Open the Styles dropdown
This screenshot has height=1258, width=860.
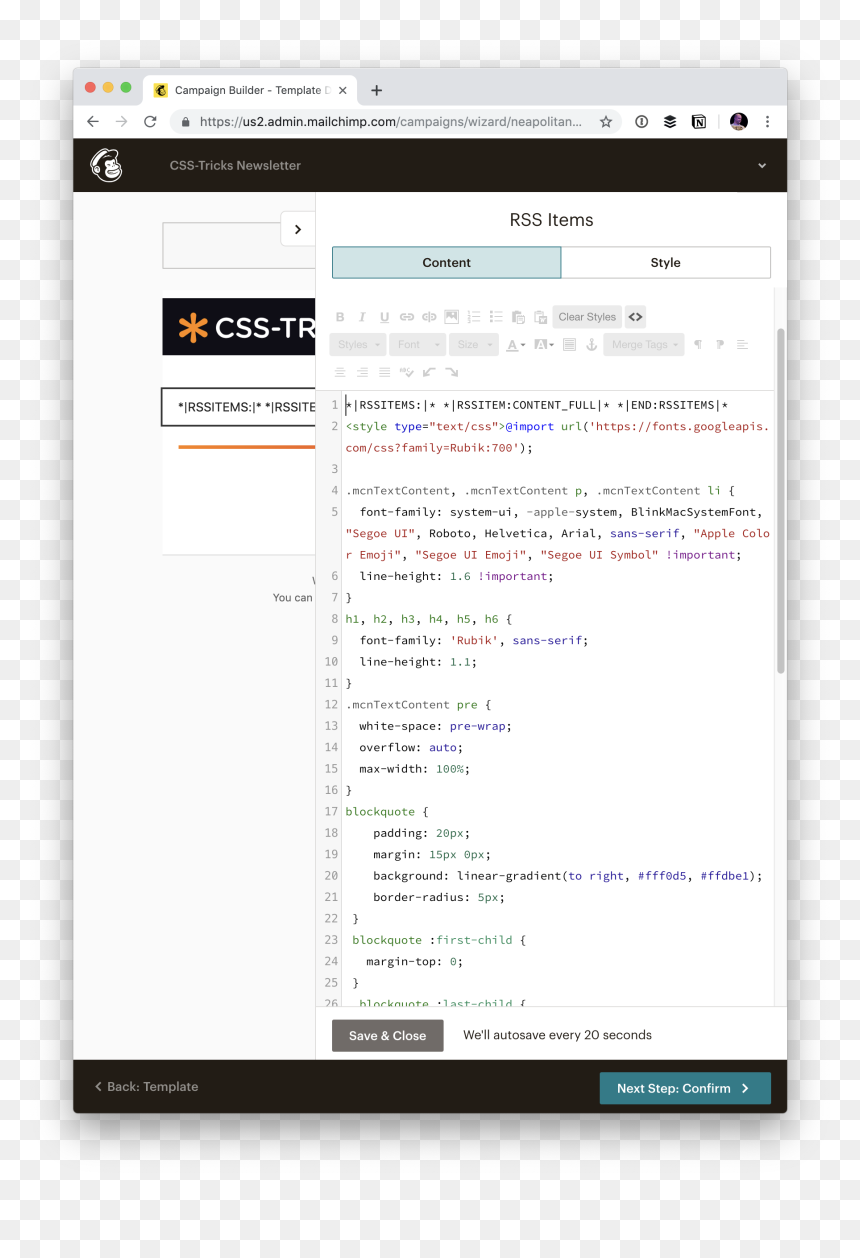click(358, 345)
